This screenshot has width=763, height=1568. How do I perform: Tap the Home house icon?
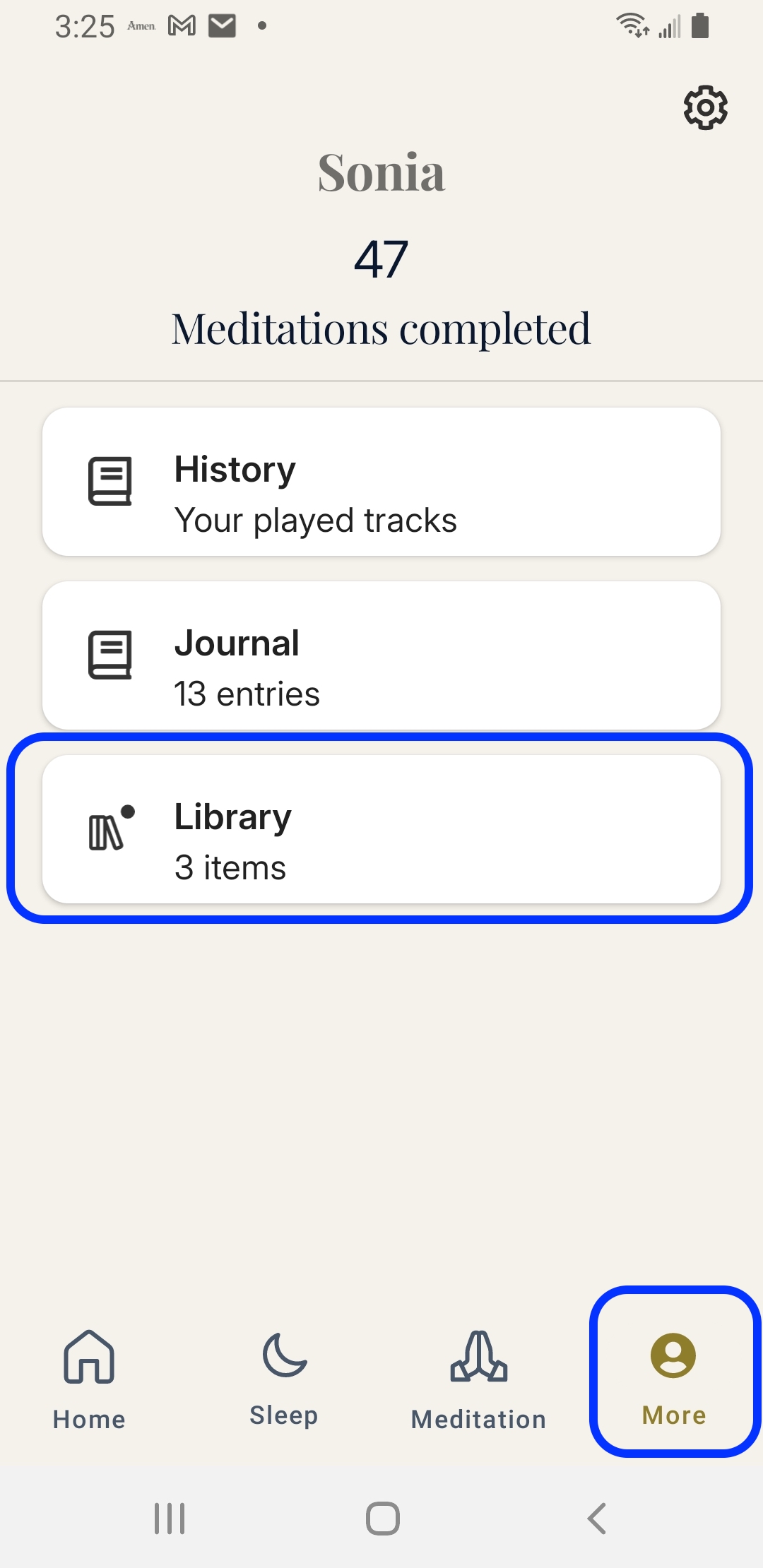tap(89, 1356)
